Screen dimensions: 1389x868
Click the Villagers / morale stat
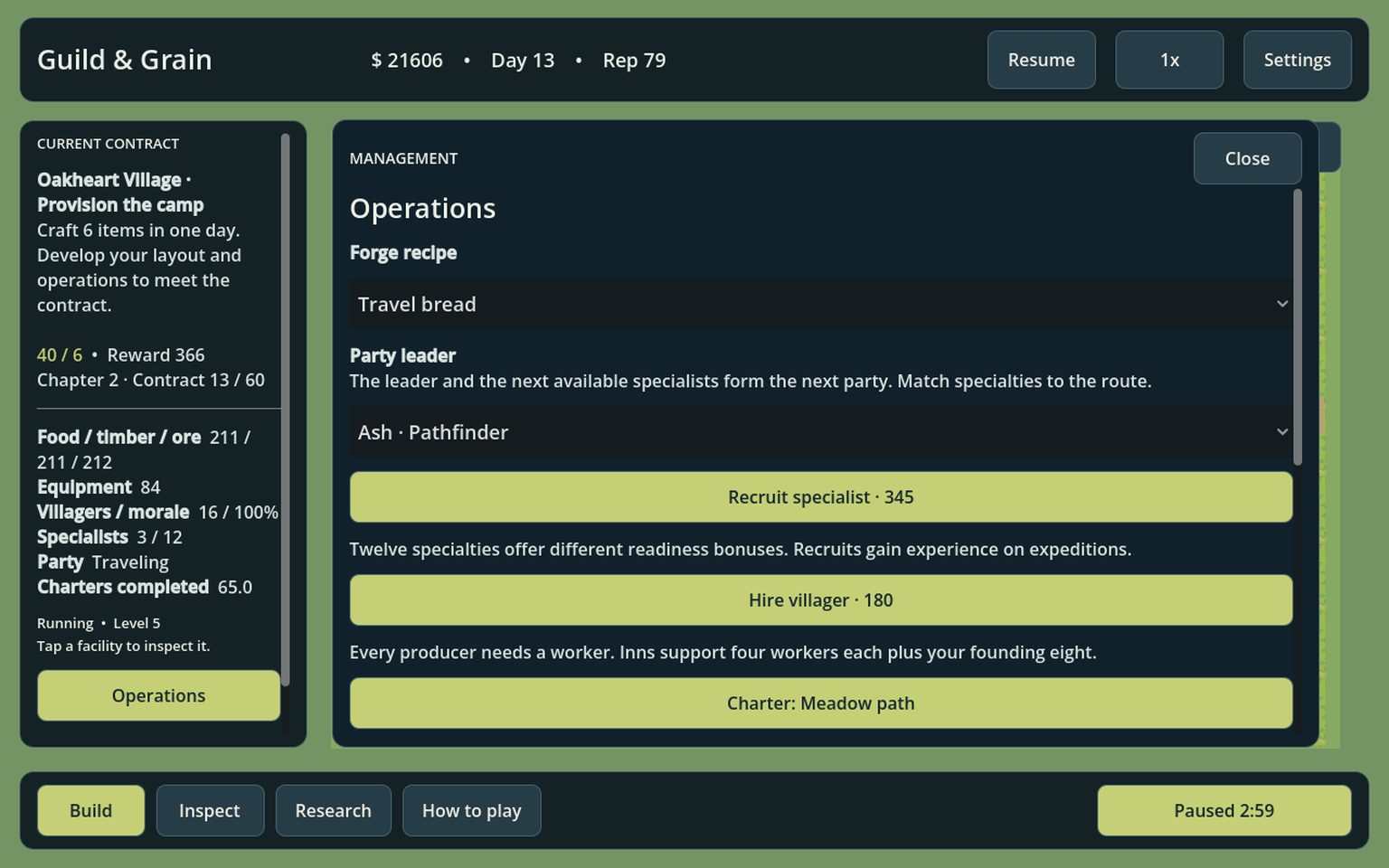click(x=157, y=513)
